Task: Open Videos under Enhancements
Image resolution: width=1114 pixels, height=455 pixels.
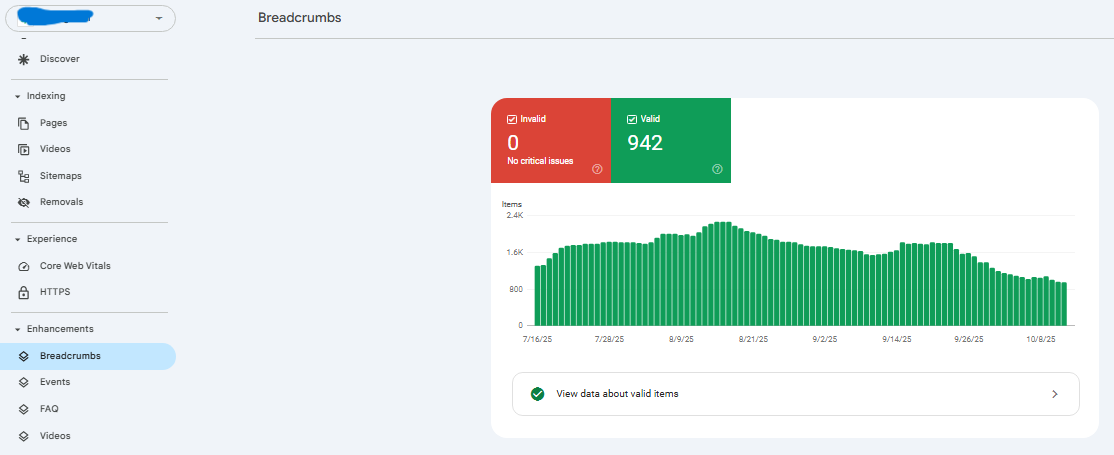Action: pyautogui.click(x=55, y=436)
